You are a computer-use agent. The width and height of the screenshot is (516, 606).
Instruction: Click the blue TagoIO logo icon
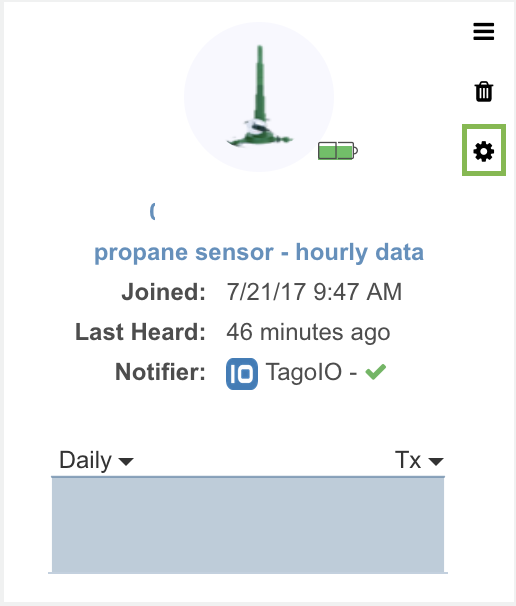(x=242, y=374)
